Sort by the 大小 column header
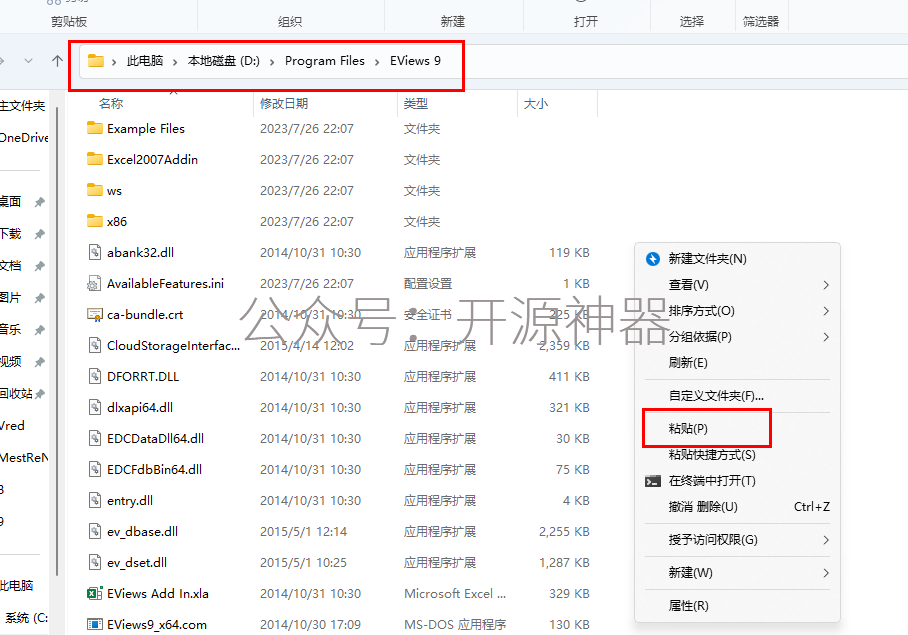The image size is (908, 635). point(536,104)
